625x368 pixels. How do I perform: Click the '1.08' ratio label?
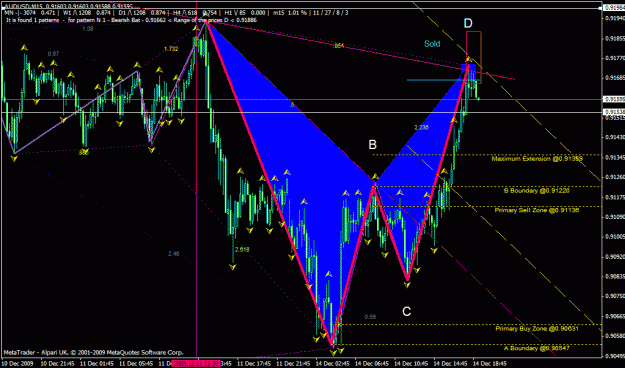point(88,29)
